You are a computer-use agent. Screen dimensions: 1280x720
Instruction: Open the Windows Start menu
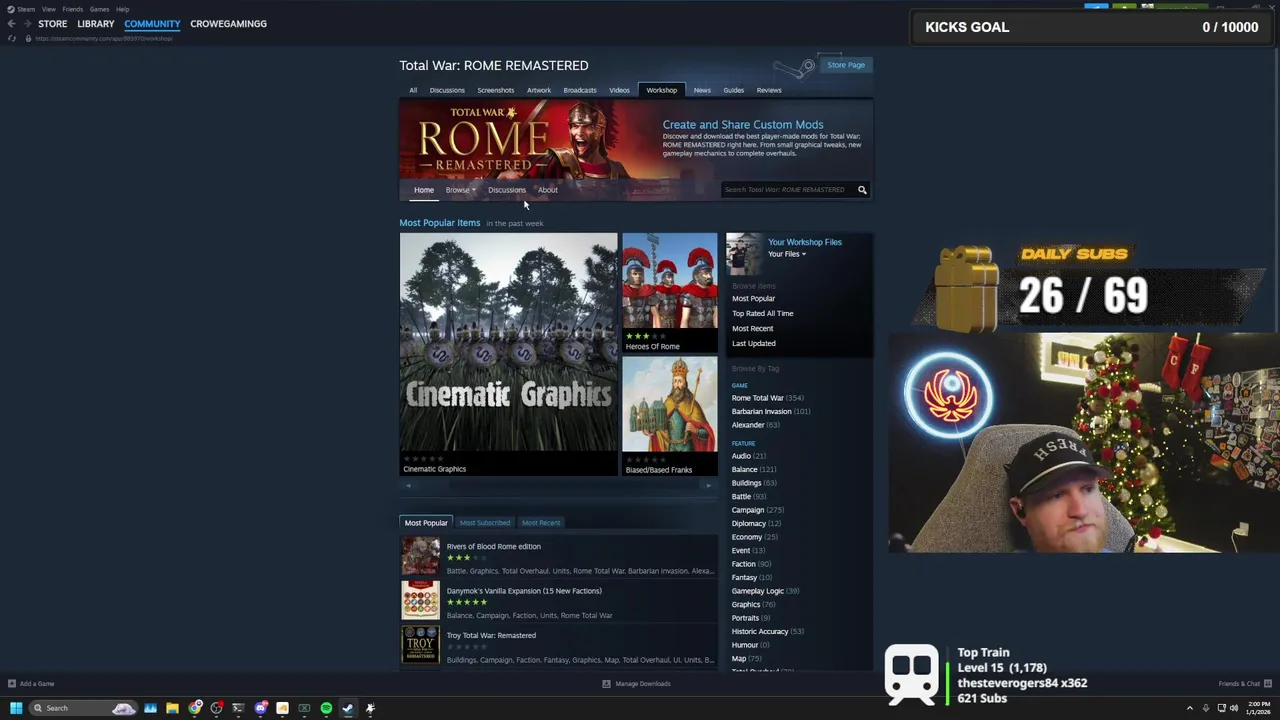click(x=16, y=708)
